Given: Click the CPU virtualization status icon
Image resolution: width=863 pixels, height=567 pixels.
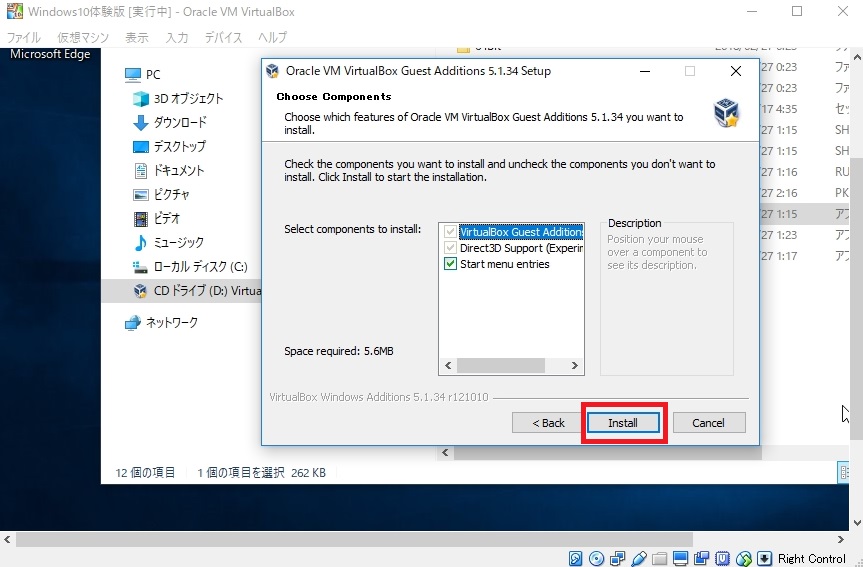Looking at the screenshot, I should pyautogui.click(x=722, y=558).
